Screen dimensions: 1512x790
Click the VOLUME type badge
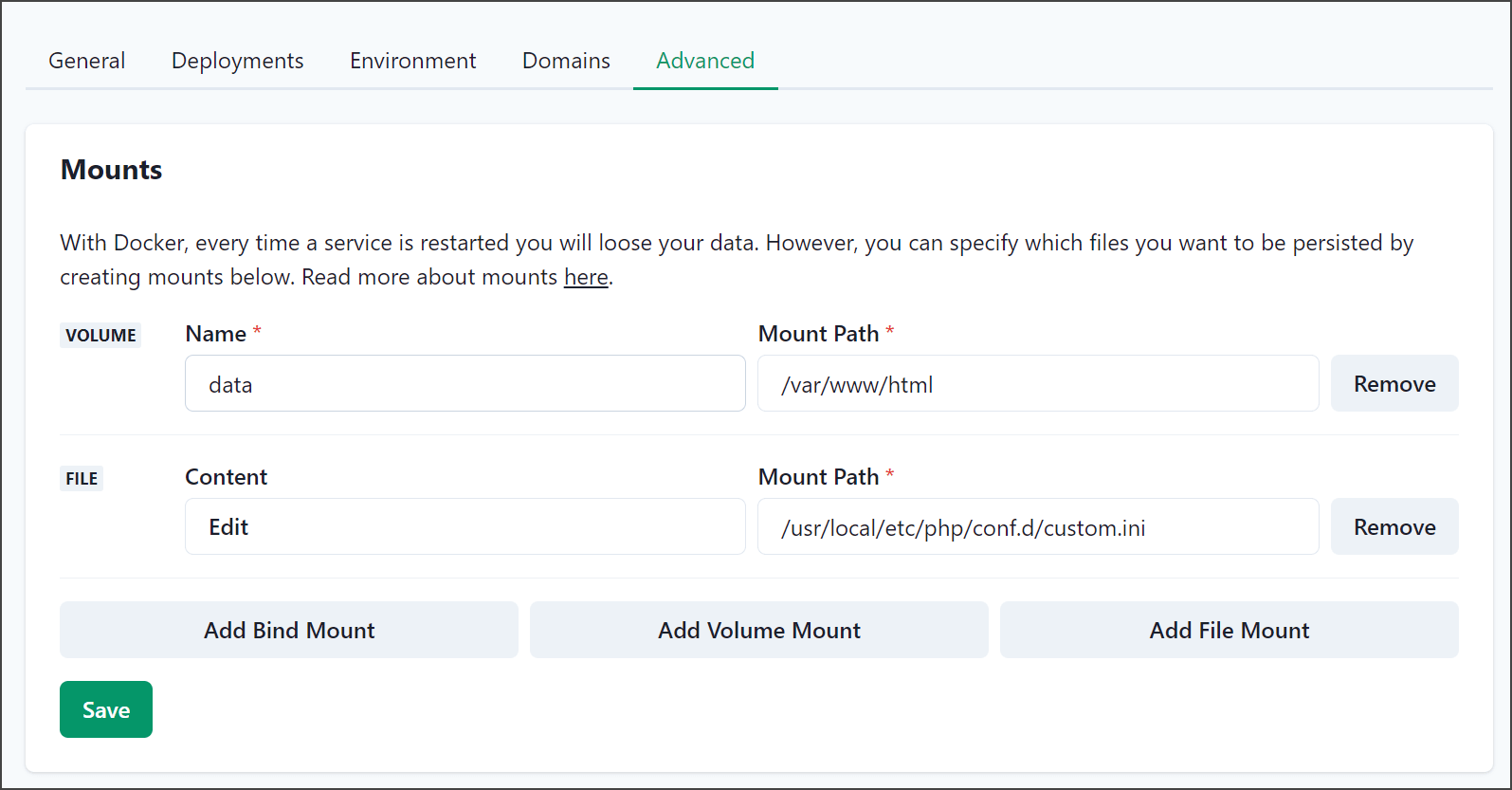point(100,335)
